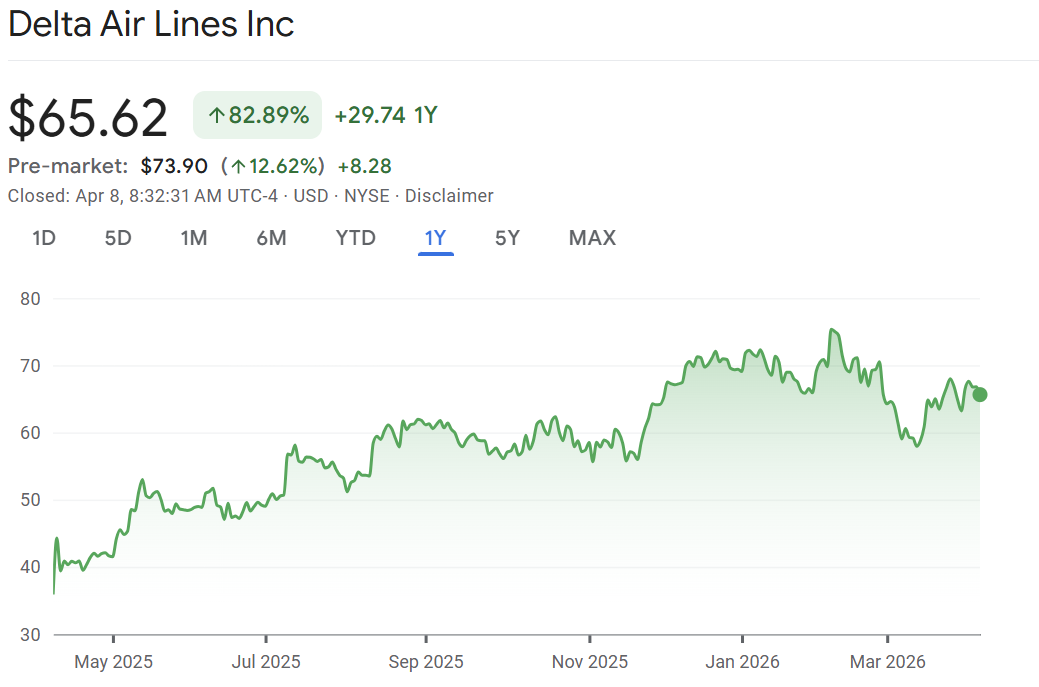
Task: Change the chart to 6M view
Action: click(x=271, y=238)
